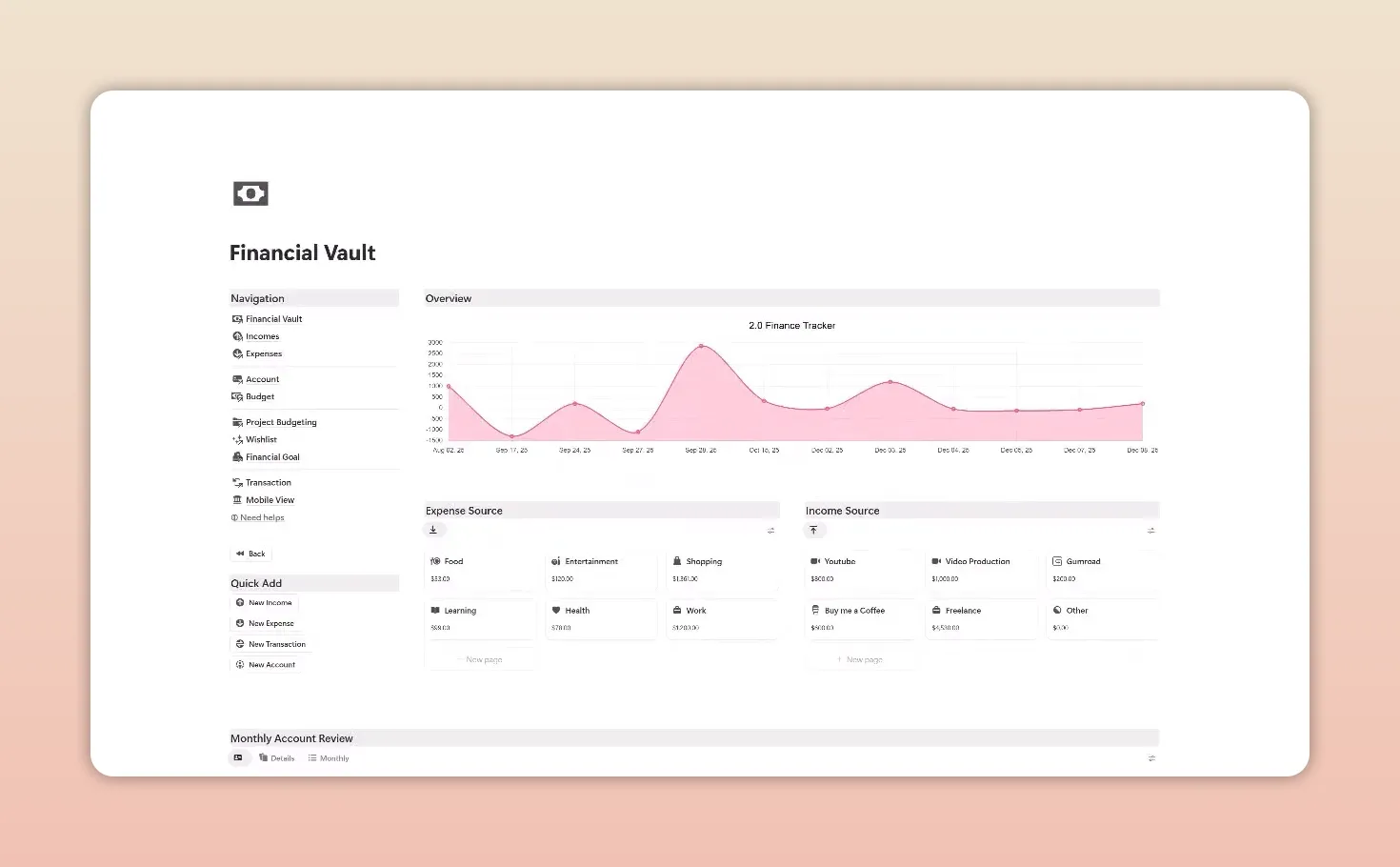Switch to the Details view tab
Image resolution: width=1400 pixels, height=867 pixels.
(277, 758)
